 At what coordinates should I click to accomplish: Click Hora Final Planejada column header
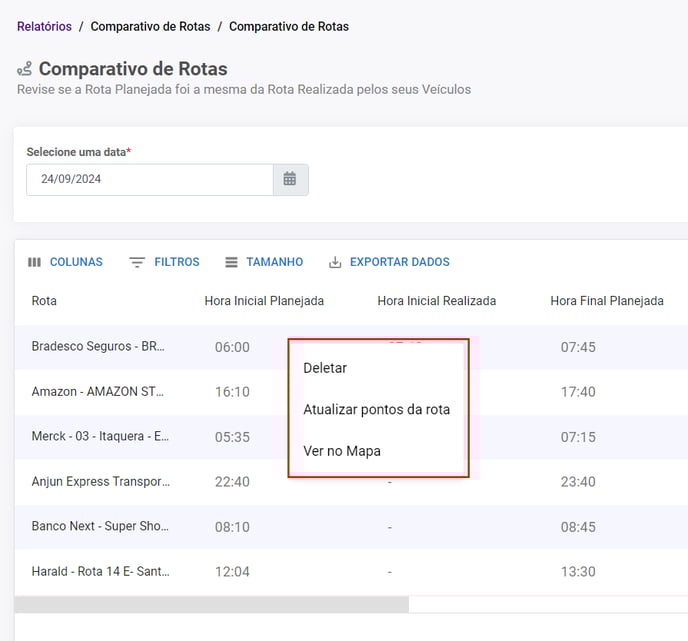pyautogui.click(x=606, y=301)
